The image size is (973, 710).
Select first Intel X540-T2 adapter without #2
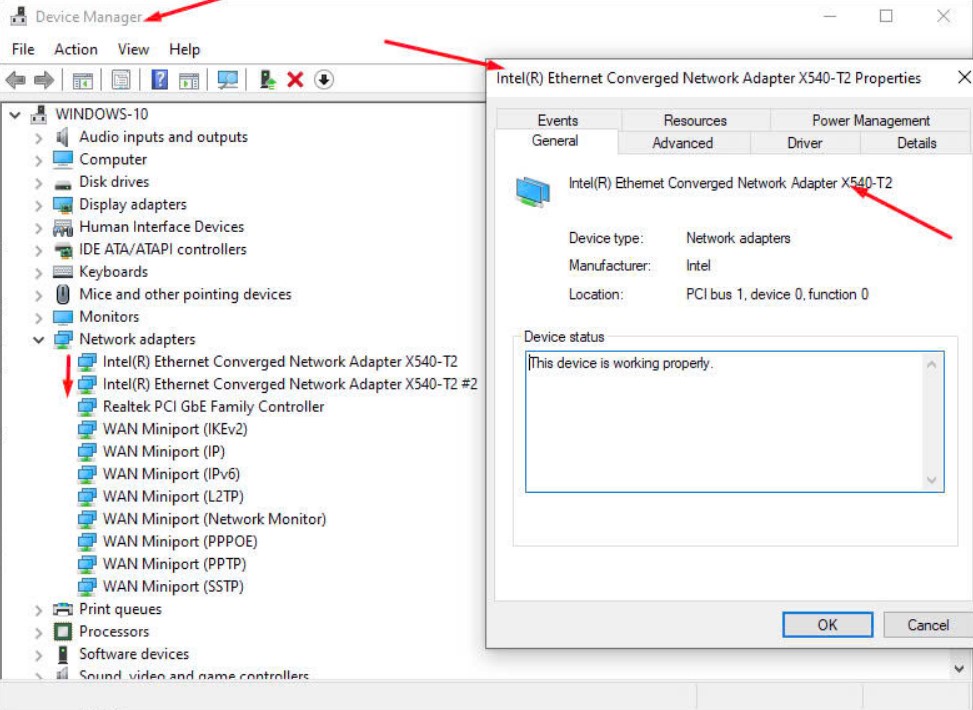coord(280,362)
